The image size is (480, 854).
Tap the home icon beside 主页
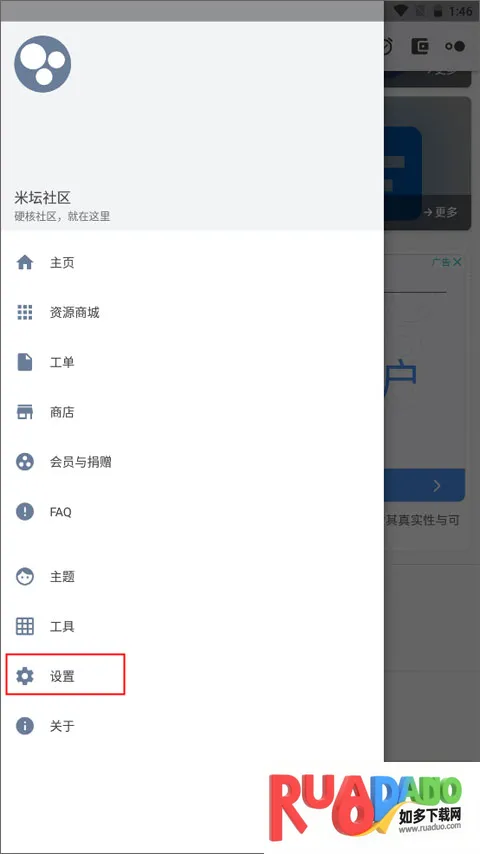[x=25, y=263]
